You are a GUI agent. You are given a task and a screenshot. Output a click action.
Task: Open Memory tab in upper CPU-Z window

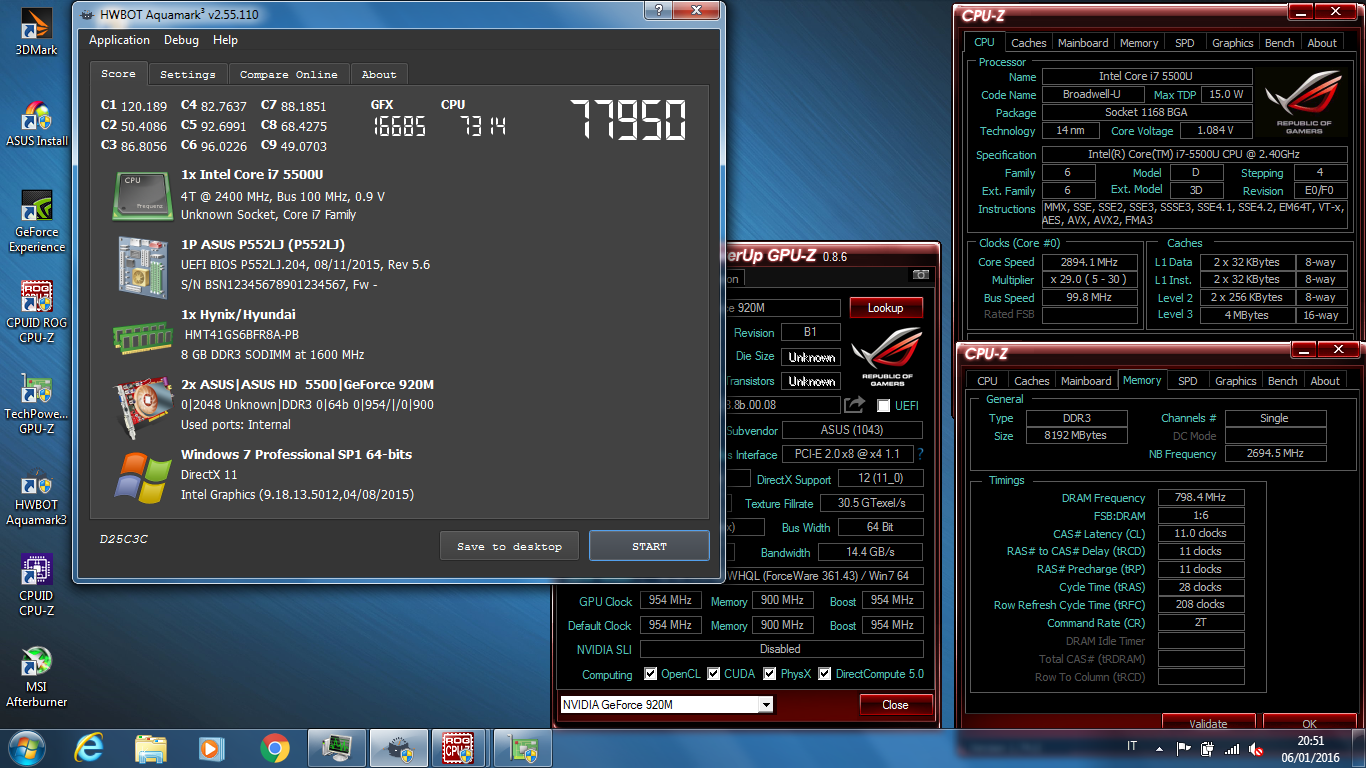point(1139,43)
